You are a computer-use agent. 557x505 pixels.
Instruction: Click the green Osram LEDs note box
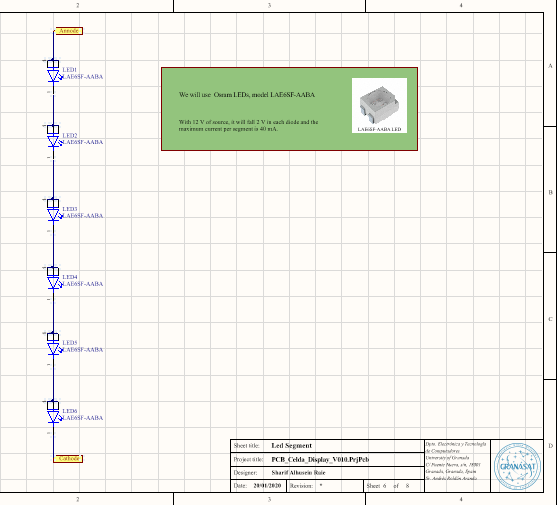click(x=289, y=109)
